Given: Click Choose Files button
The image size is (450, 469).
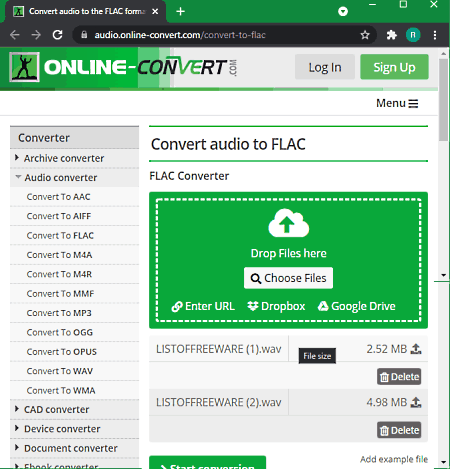Looking at the screenshot, I should 288,278.
